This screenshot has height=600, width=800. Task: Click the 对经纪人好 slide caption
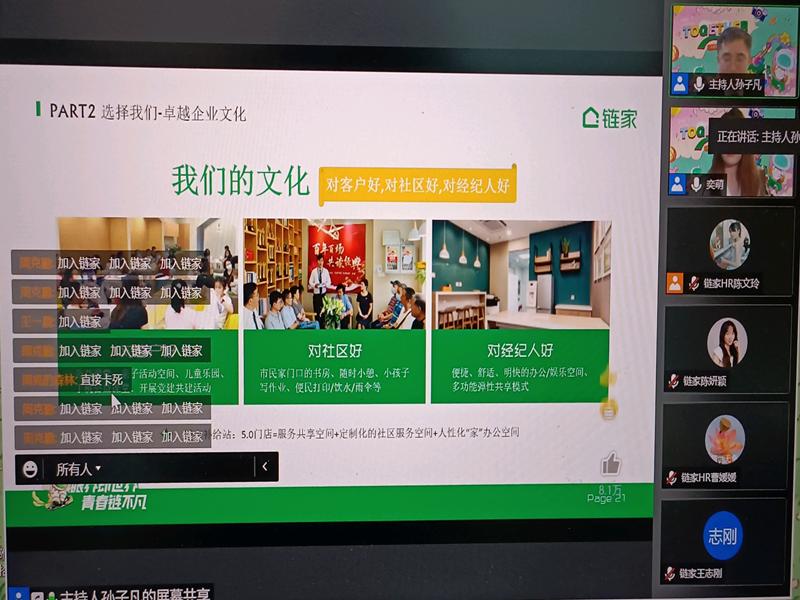point(519,350)
